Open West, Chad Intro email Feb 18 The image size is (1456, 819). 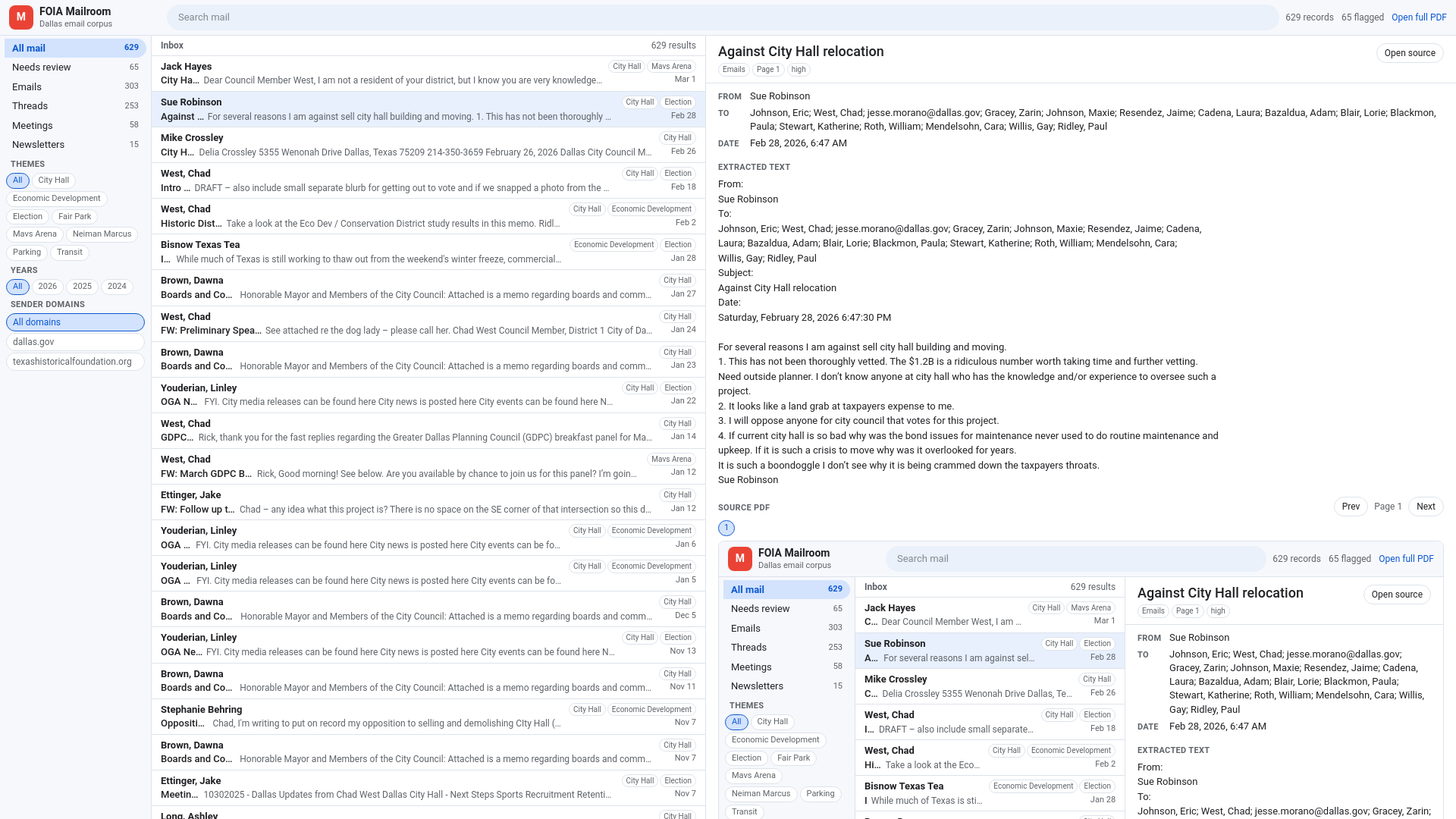[x=428, y=180]
